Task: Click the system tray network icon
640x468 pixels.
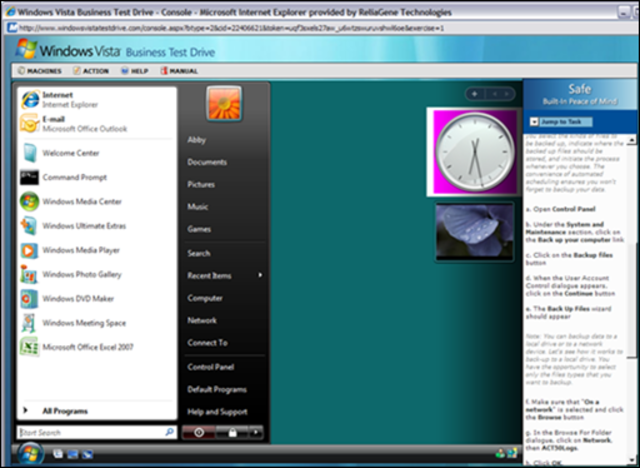Action: tap(512, 453)
